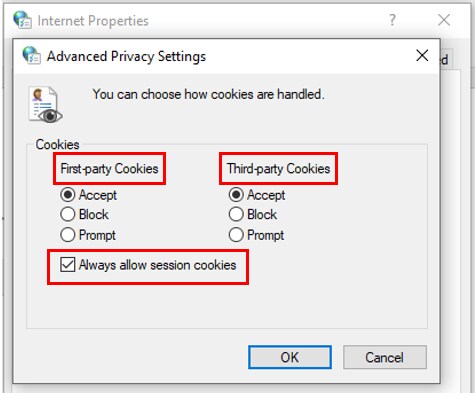Confirm settings with the OK button
This screenshot has height=393, width=476.
tap(290, 357)
